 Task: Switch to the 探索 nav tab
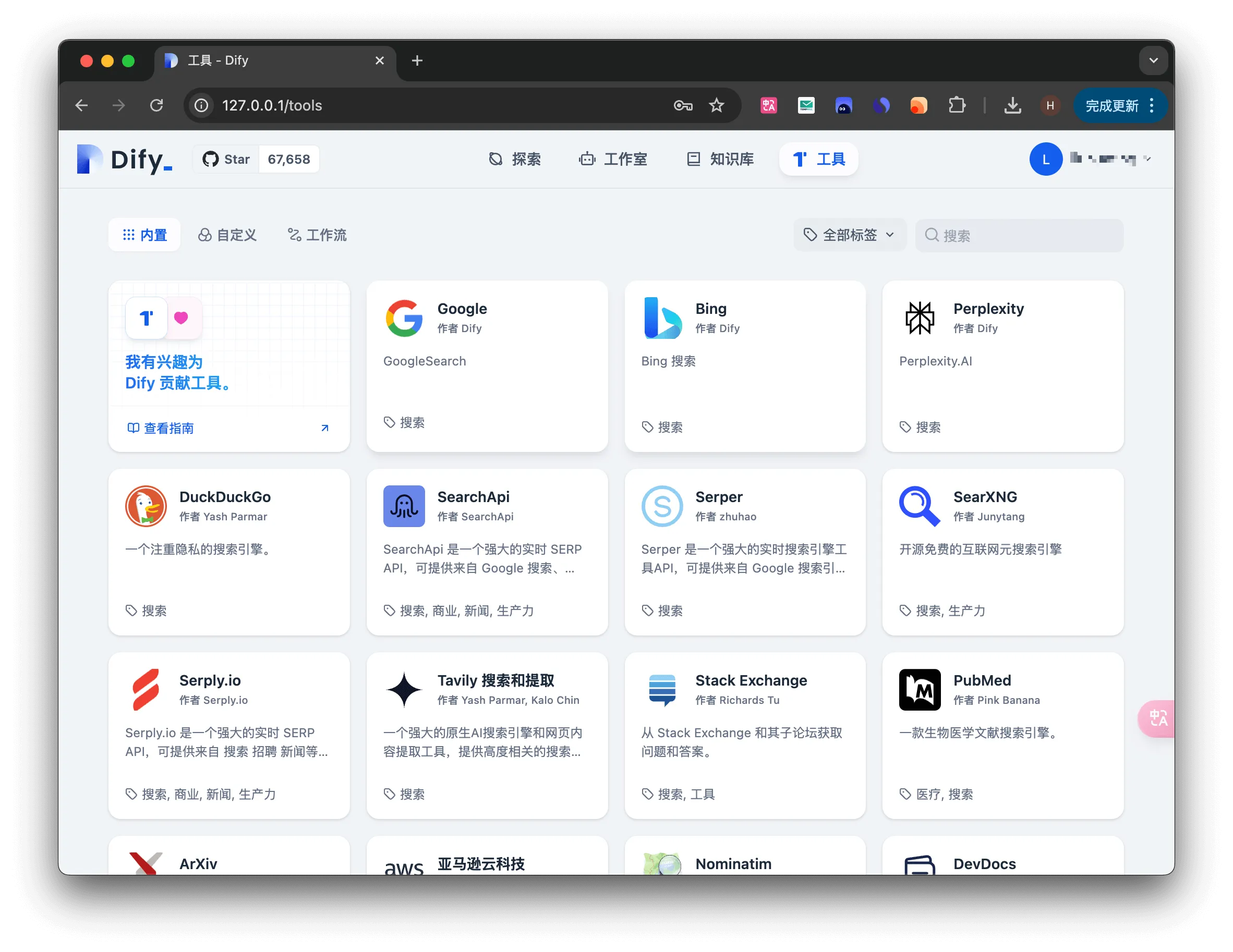pos(514,159)
